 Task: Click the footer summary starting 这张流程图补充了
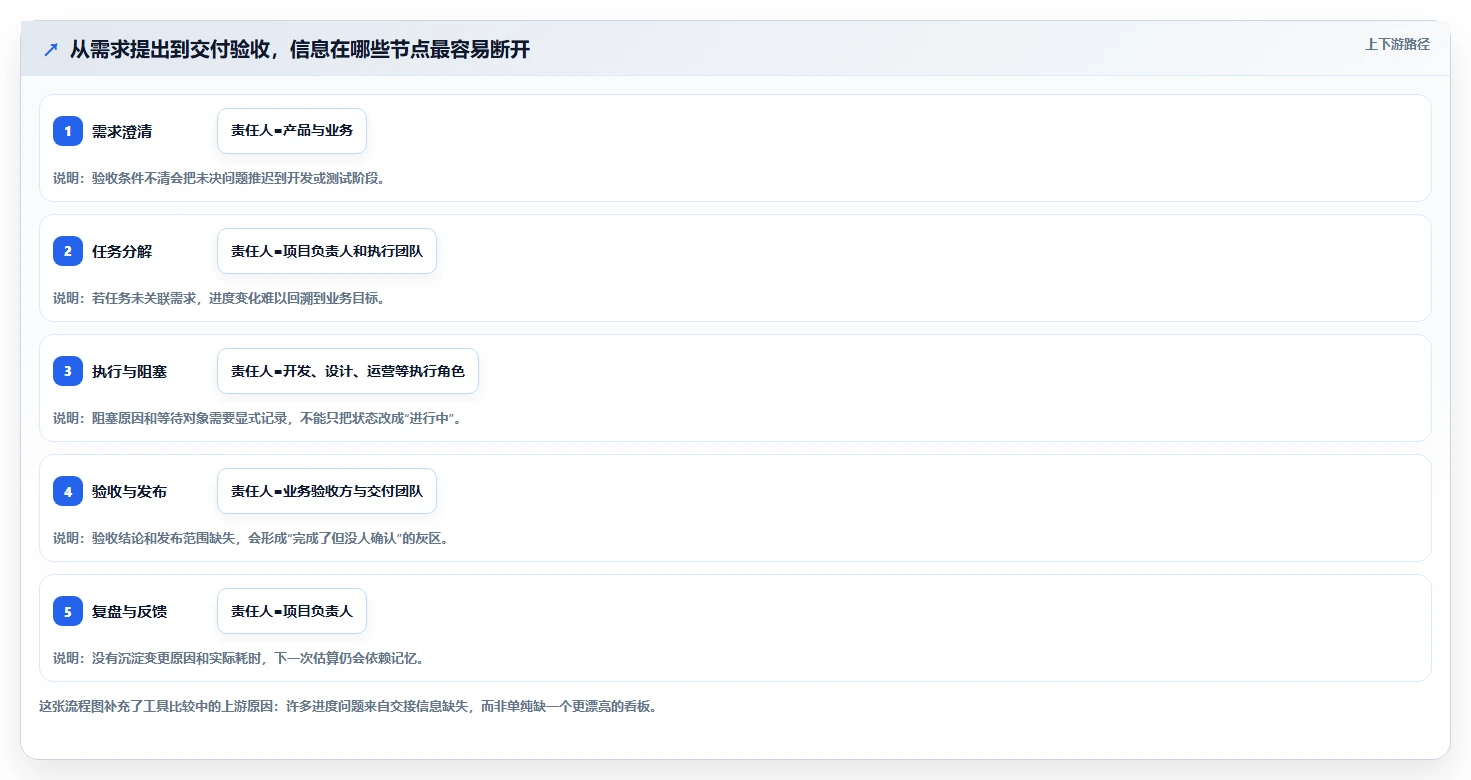[348, 706]
